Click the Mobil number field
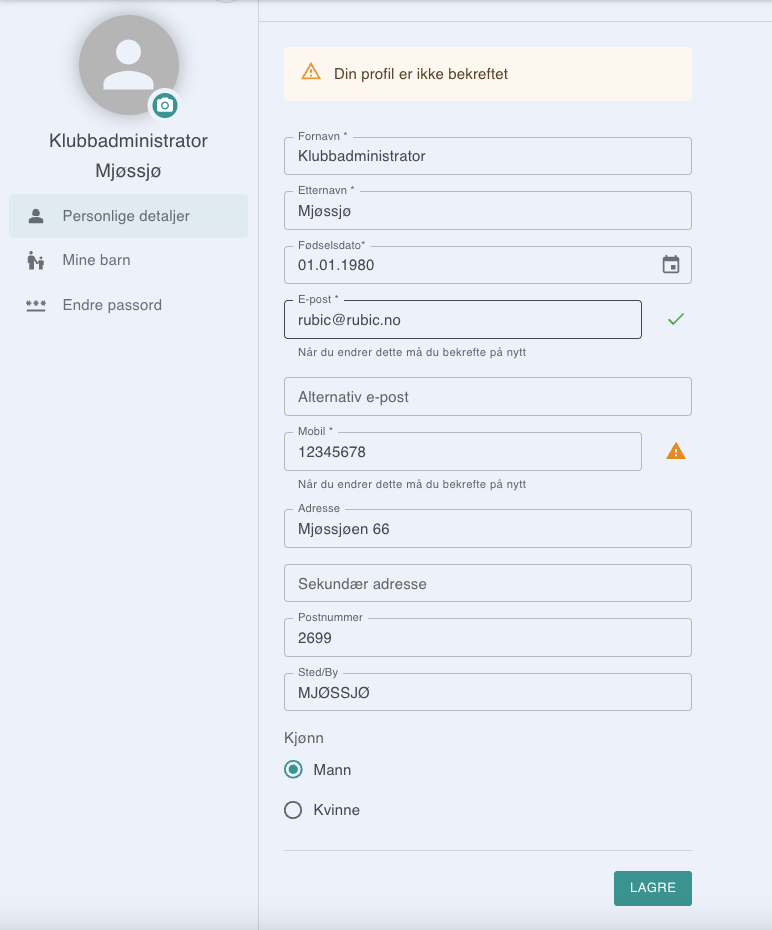772x930 pixels. [x=462, y=452]
